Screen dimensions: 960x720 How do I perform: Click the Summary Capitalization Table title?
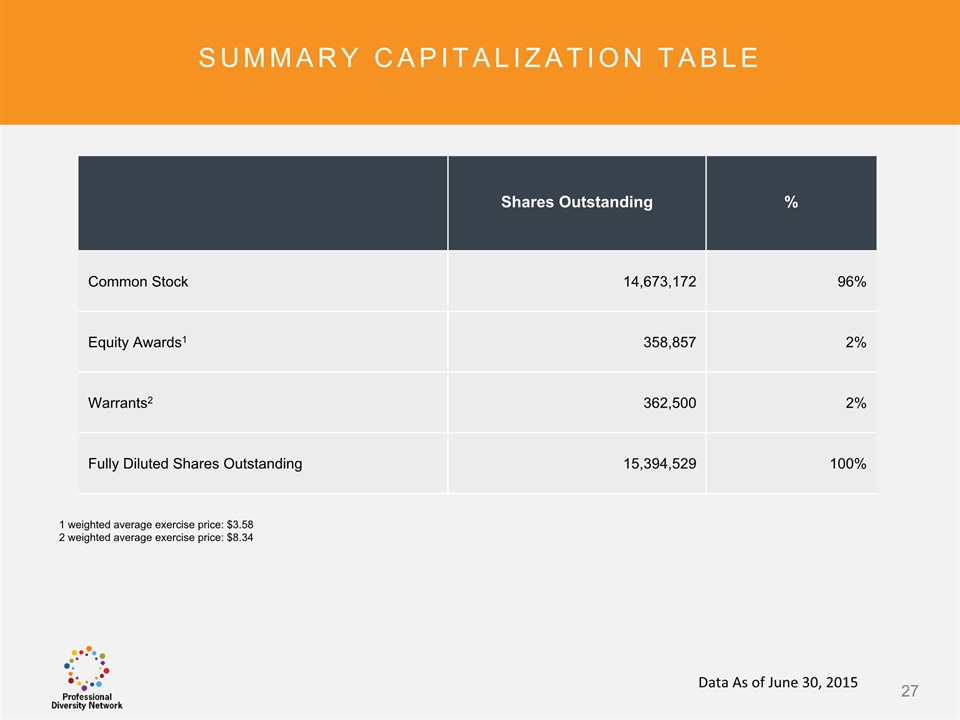click(479, 58)
